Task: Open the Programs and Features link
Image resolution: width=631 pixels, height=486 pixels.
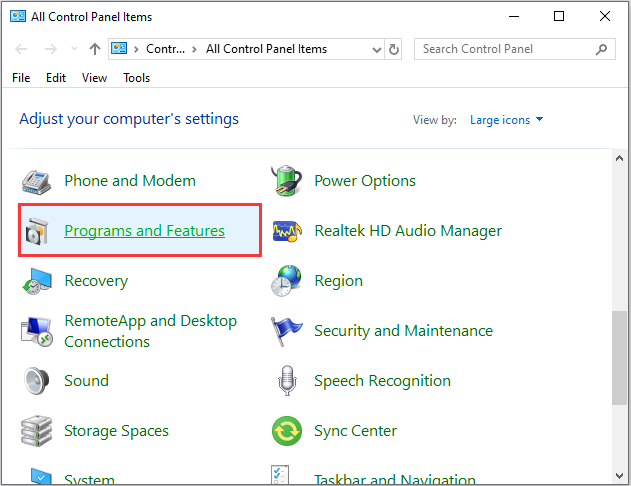Action: coord(144,231)
